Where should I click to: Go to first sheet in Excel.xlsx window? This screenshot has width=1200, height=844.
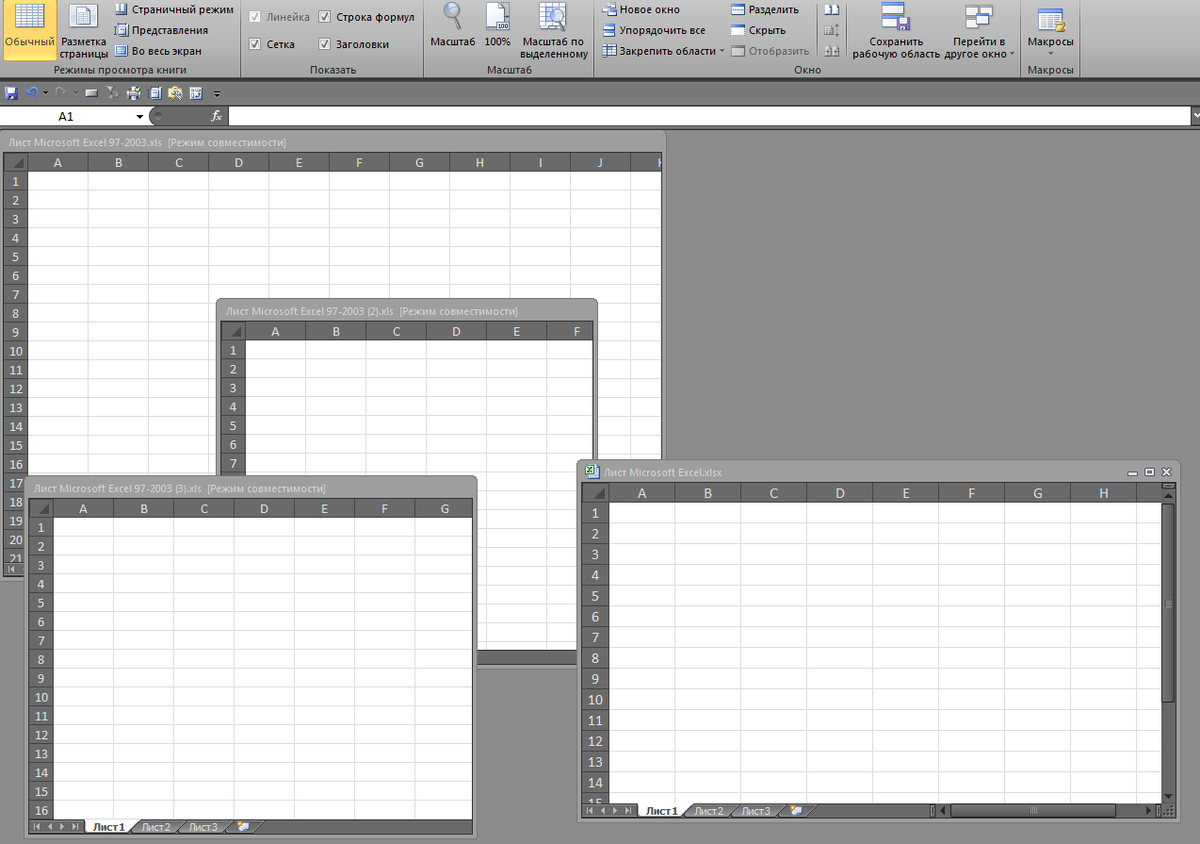coord(589,810)
